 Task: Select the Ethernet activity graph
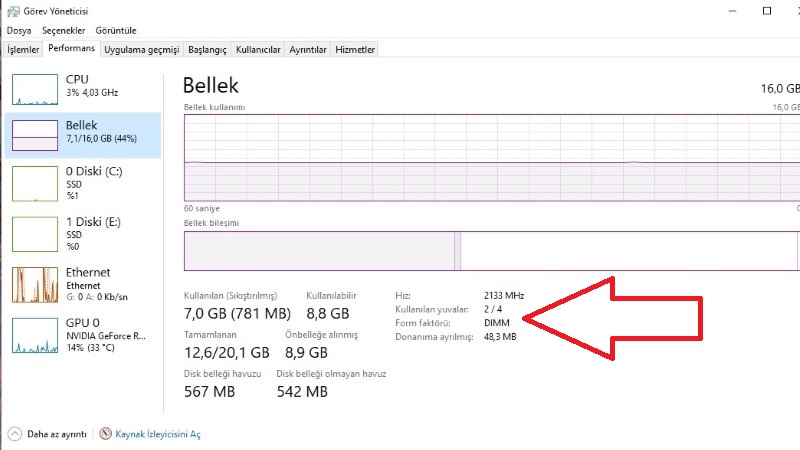[35, 285]
